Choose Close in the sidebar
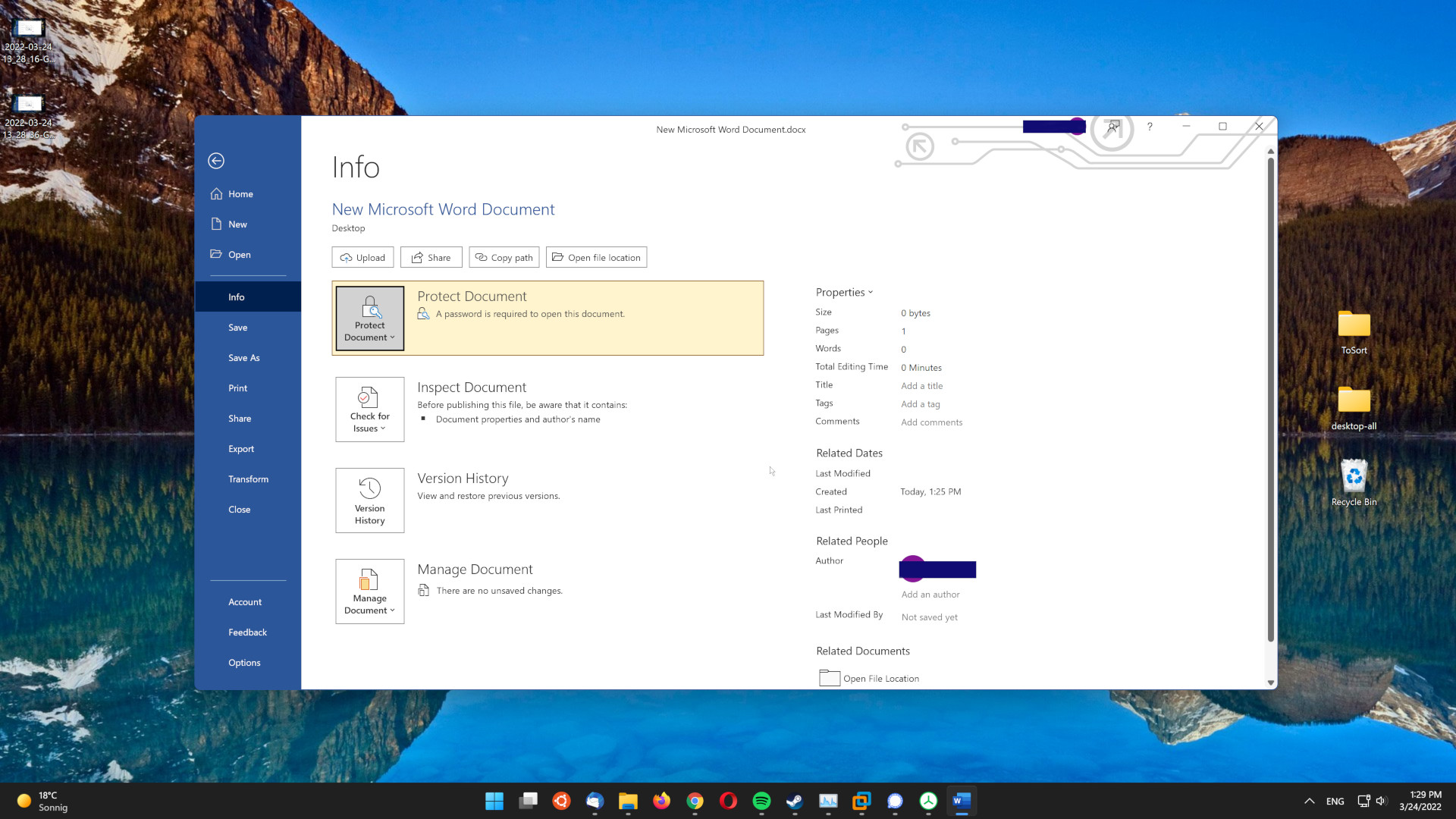Viewport: 1456px width, 819px height. [248, 510]
